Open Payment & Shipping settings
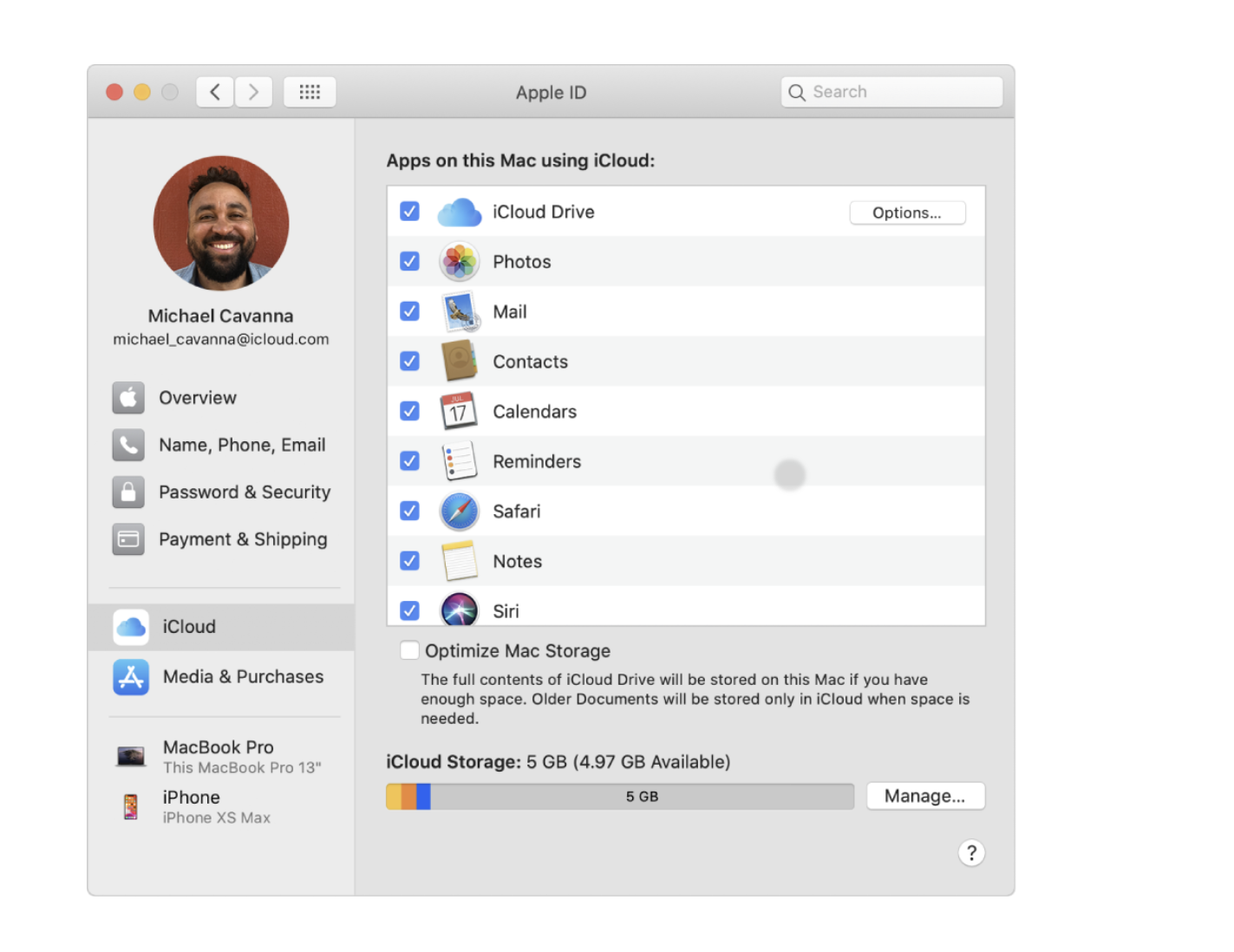 221,539
